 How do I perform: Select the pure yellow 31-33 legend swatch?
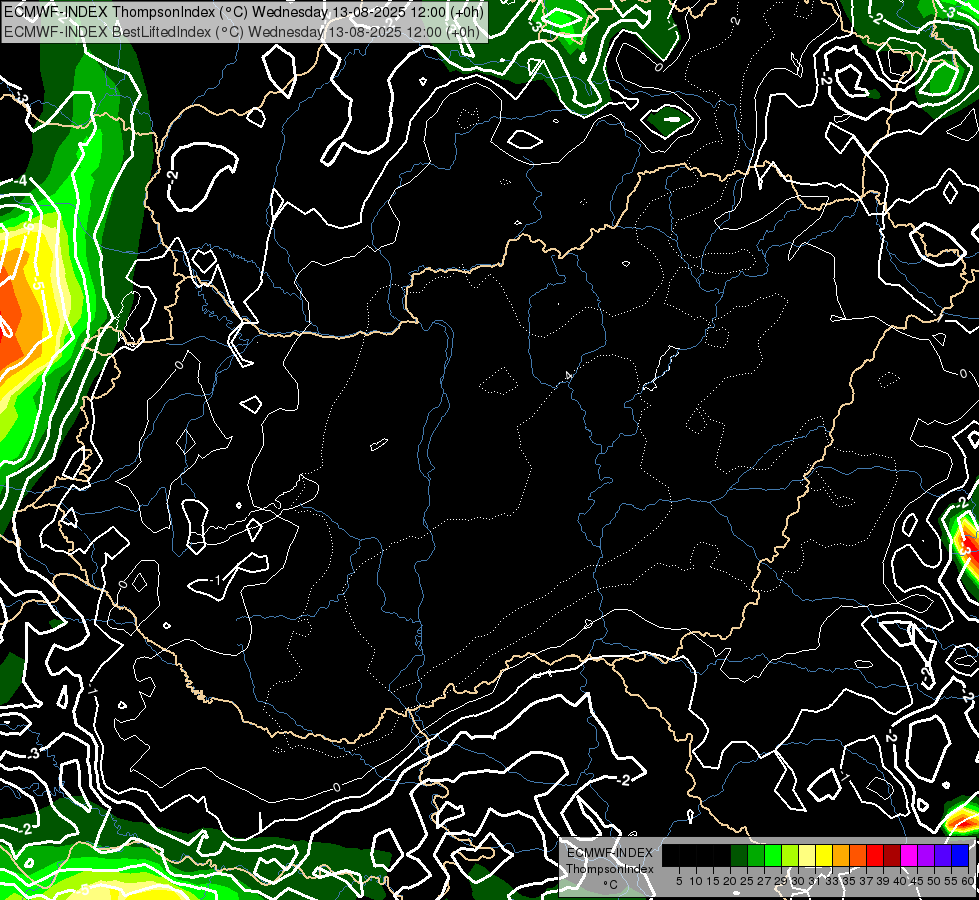824,856
